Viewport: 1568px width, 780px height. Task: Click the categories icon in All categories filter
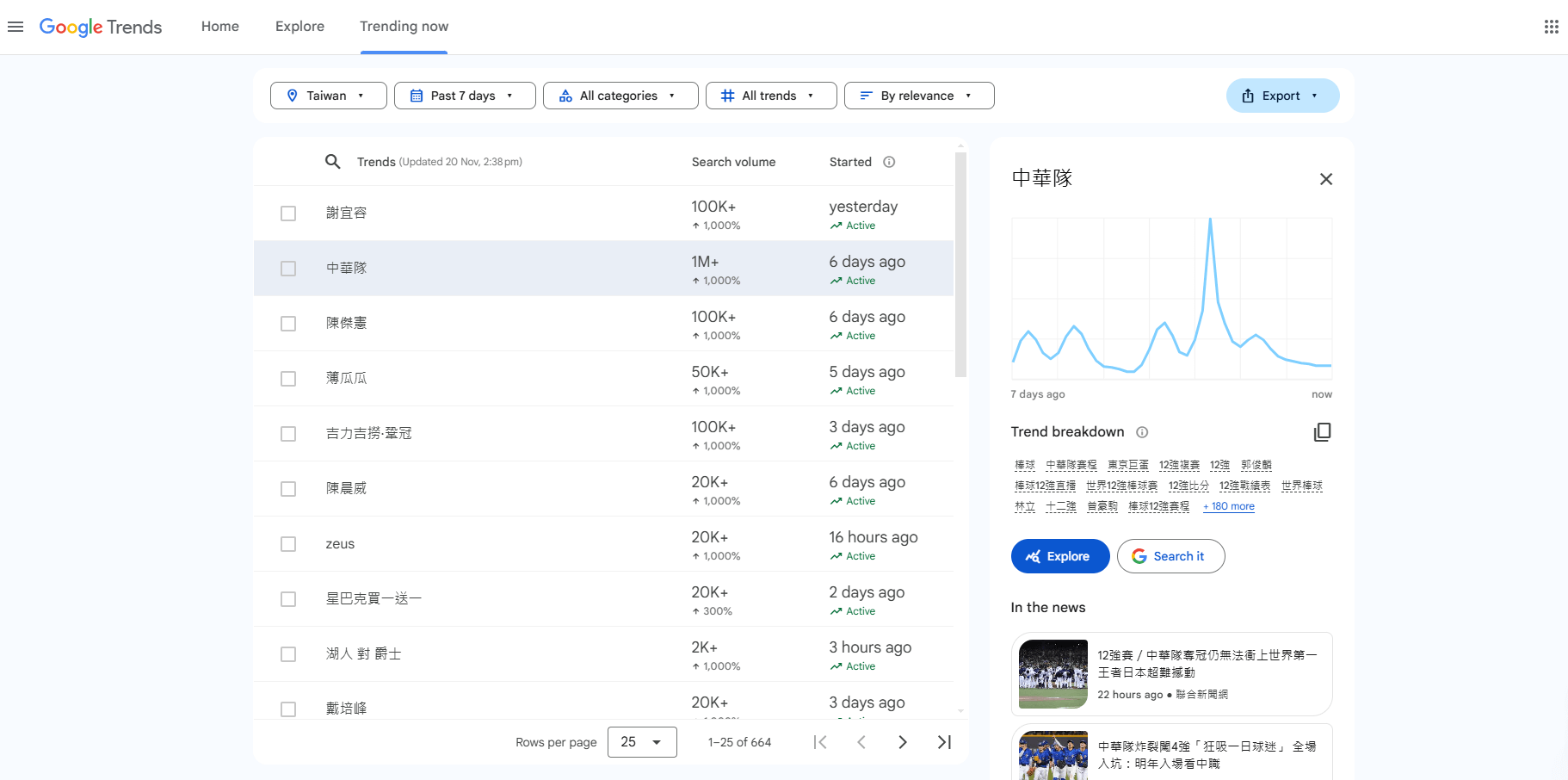point(565,96)
